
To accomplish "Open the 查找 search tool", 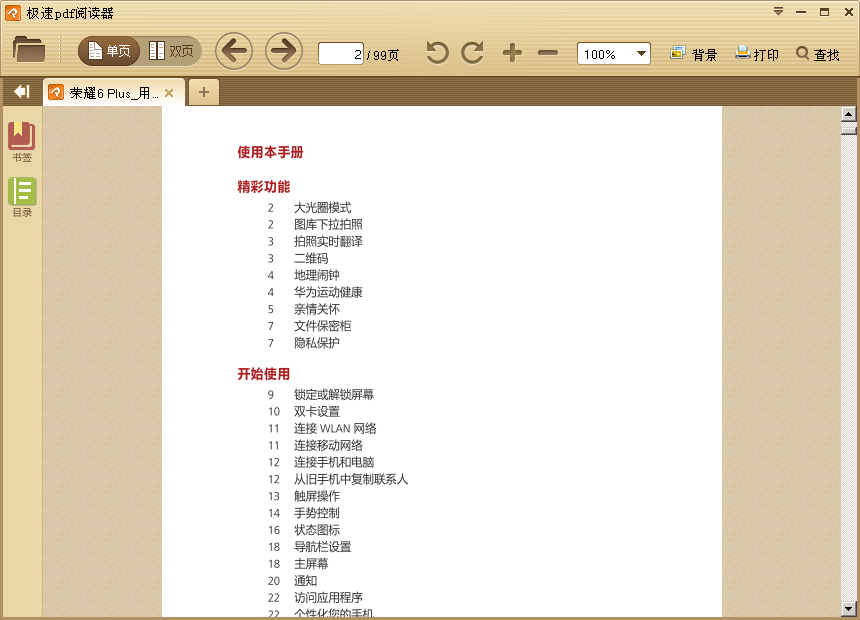I will 820,53.
